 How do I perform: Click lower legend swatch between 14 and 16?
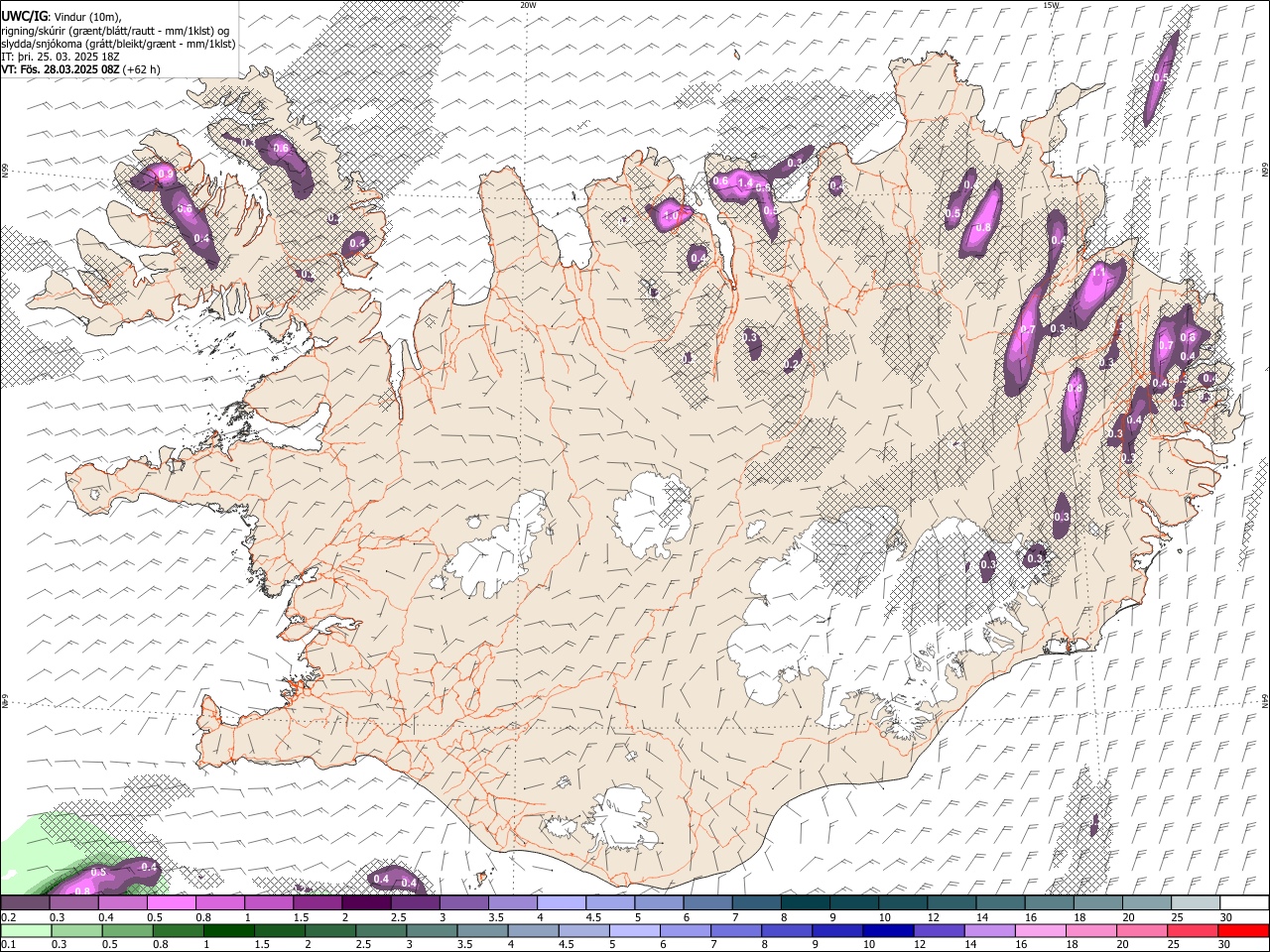[x=989, y=930]
